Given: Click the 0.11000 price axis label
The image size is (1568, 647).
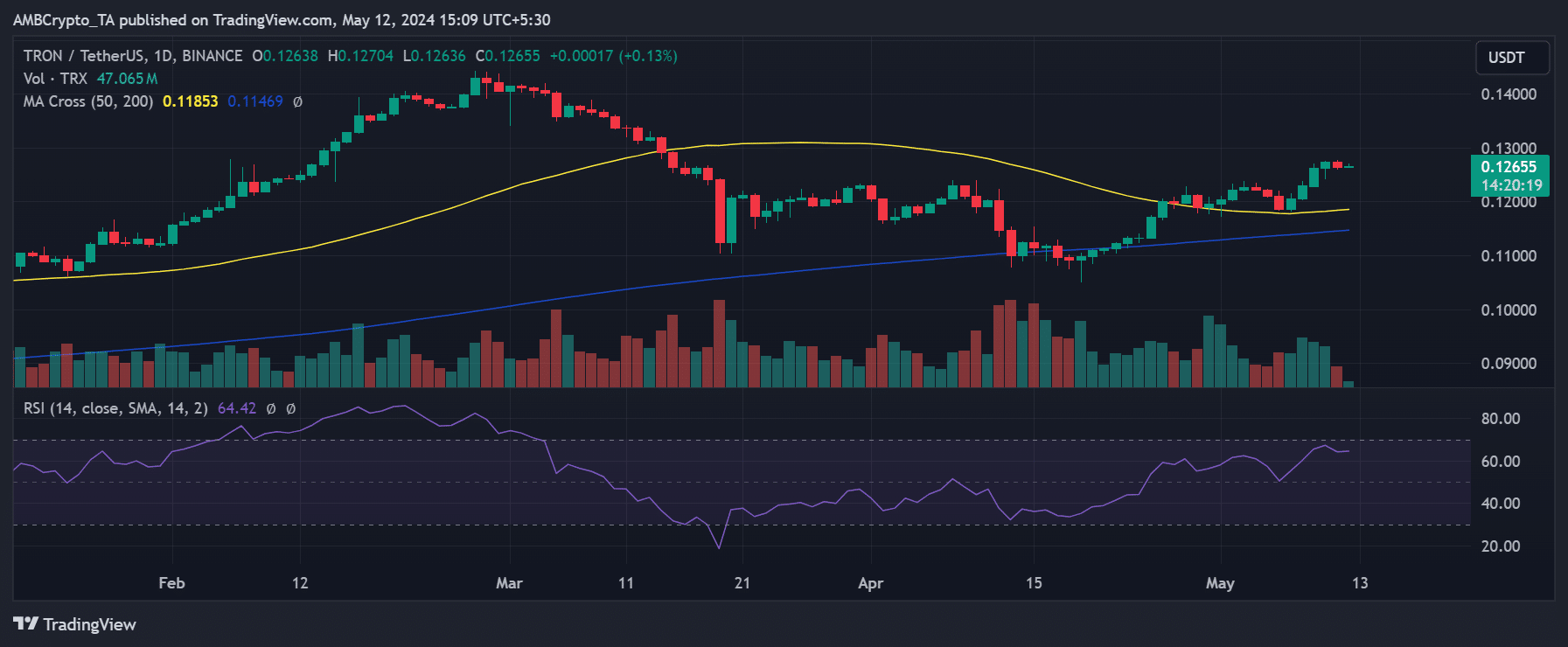Looking at the screenshot, I should point(1509,256).
